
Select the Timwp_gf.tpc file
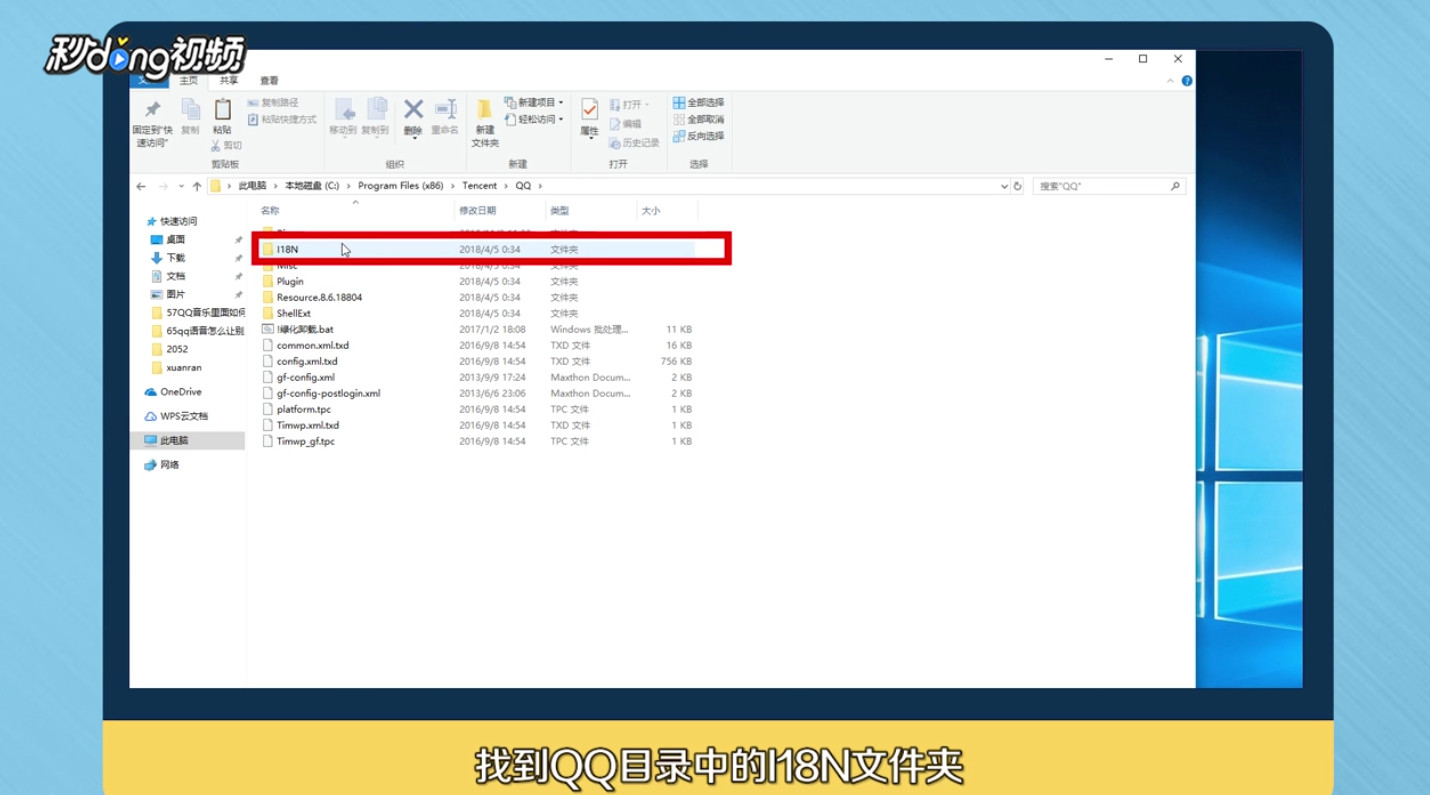pyautogui.click(x=478, y=441)
